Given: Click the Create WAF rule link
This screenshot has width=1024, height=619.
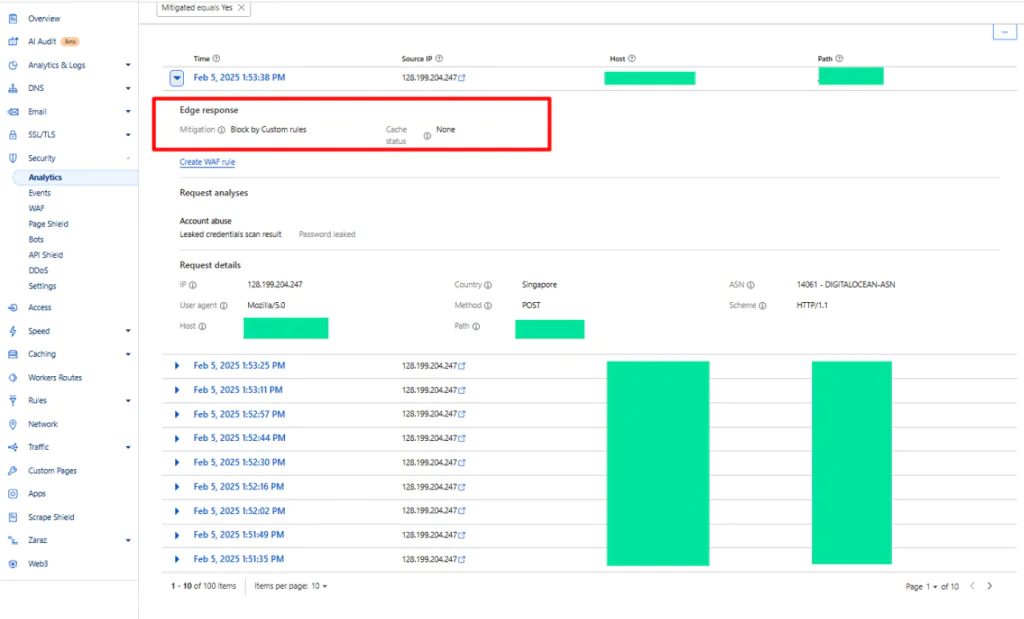Looking at the screenshot, I should [x=207, y=162].
